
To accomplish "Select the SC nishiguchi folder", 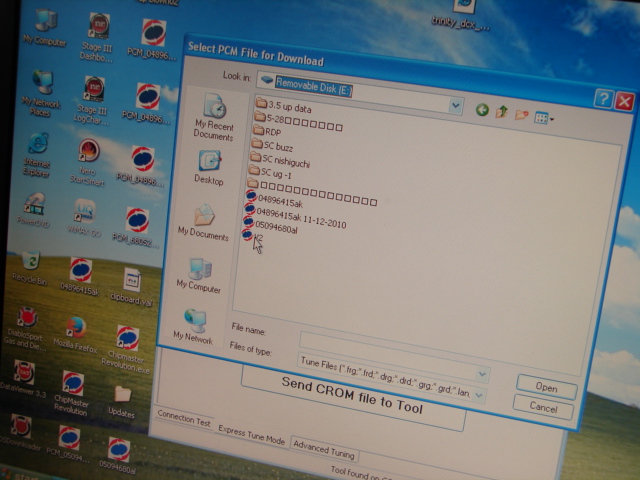I will pyautogui.click(x=280, y=160).
